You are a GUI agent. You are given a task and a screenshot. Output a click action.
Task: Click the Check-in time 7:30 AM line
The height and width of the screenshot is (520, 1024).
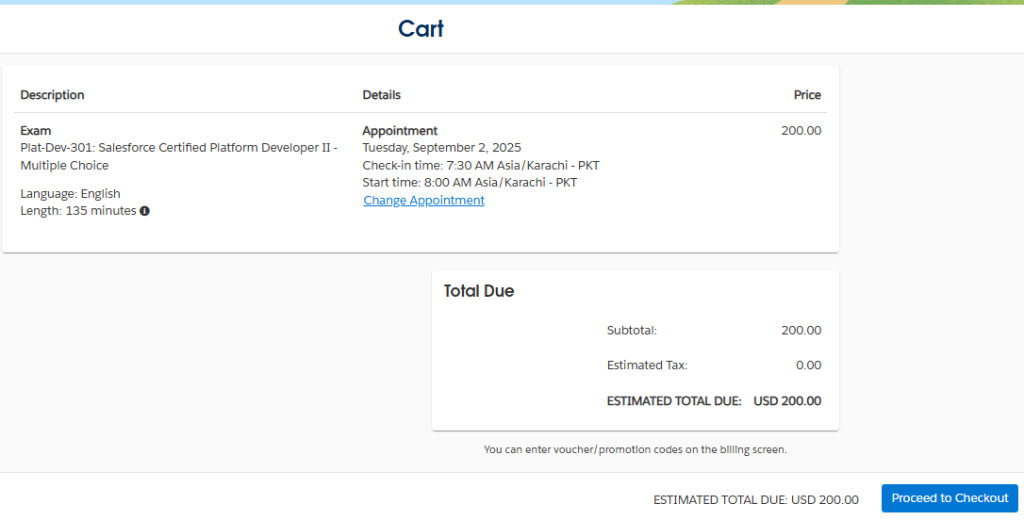coord(481,165)
